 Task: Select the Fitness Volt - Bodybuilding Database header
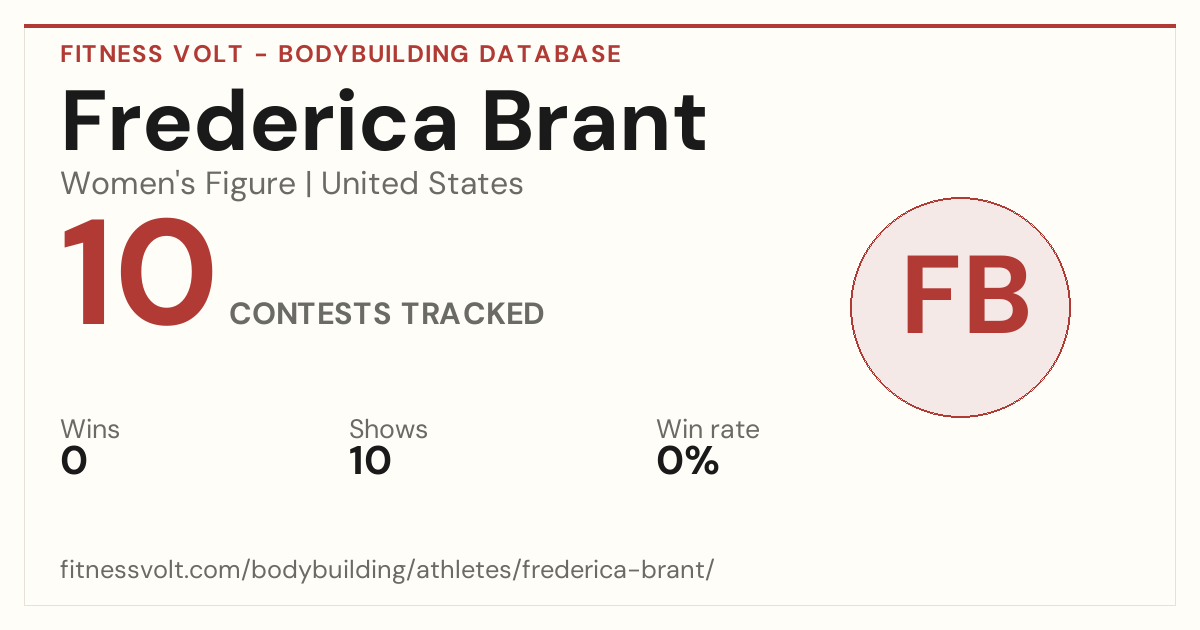[x=341, y=54]
